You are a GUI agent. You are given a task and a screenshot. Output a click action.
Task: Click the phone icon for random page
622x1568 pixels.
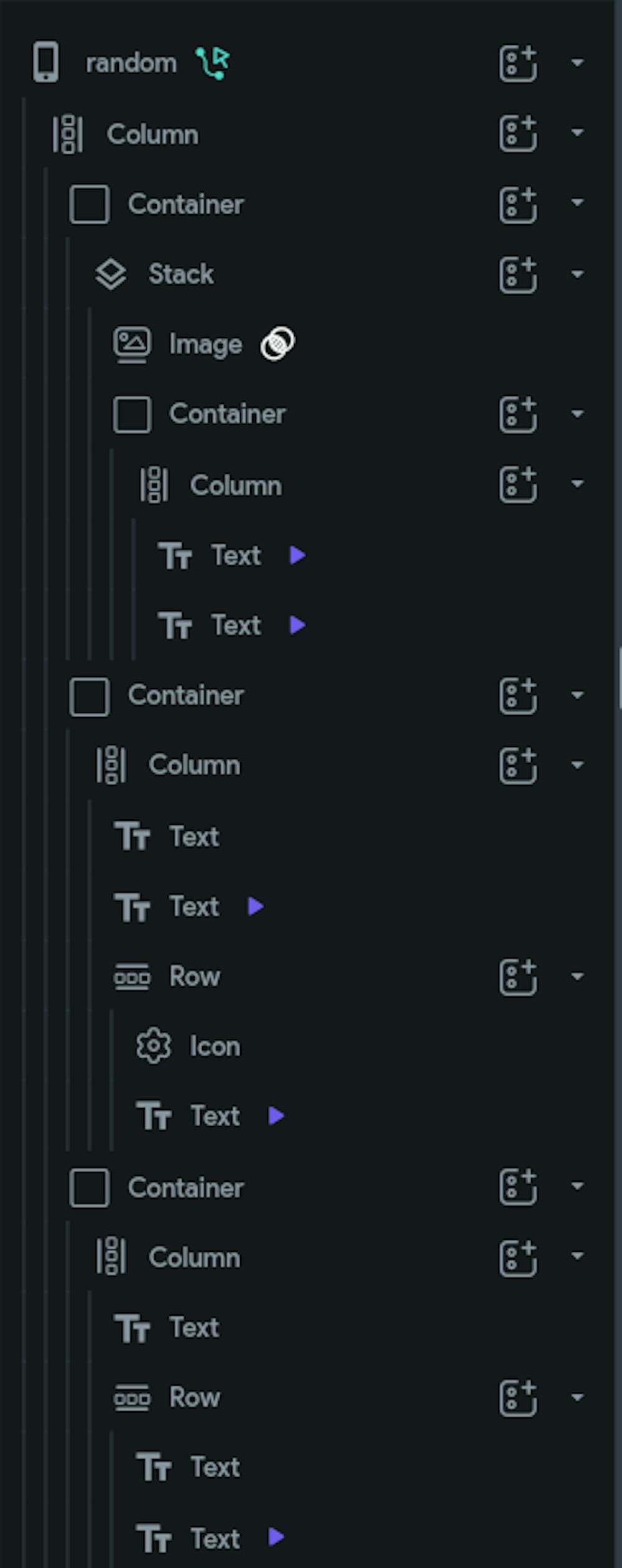(46, 62)
